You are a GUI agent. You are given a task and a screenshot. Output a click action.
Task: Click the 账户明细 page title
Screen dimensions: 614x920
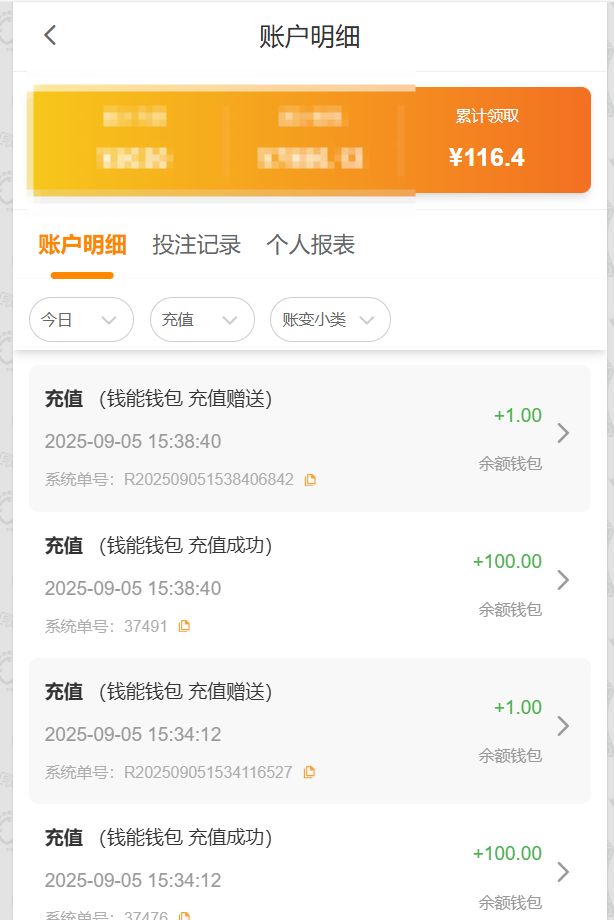point(309,37)
